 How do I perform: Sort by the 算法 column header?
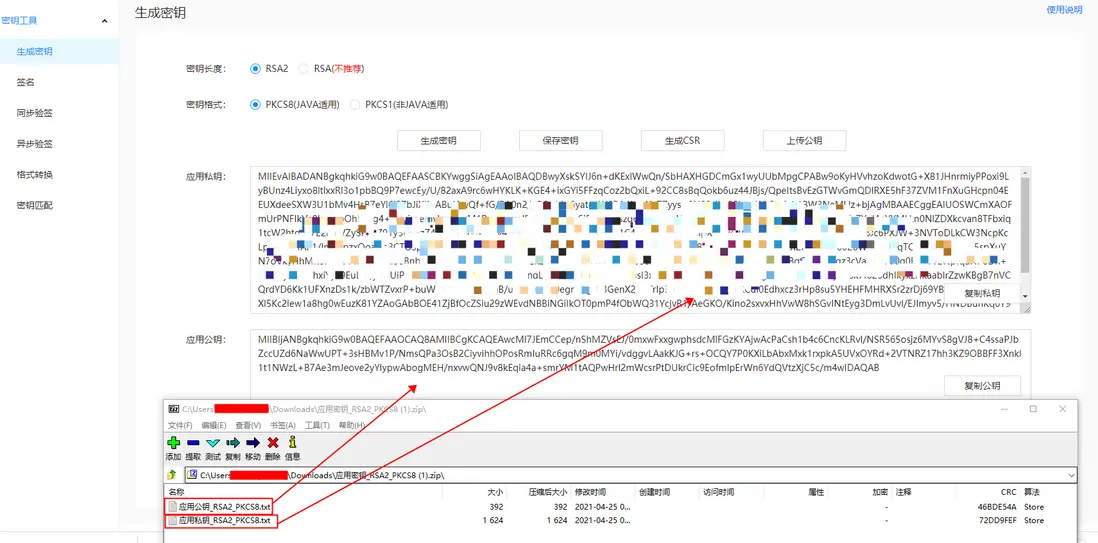point(1031,493)
